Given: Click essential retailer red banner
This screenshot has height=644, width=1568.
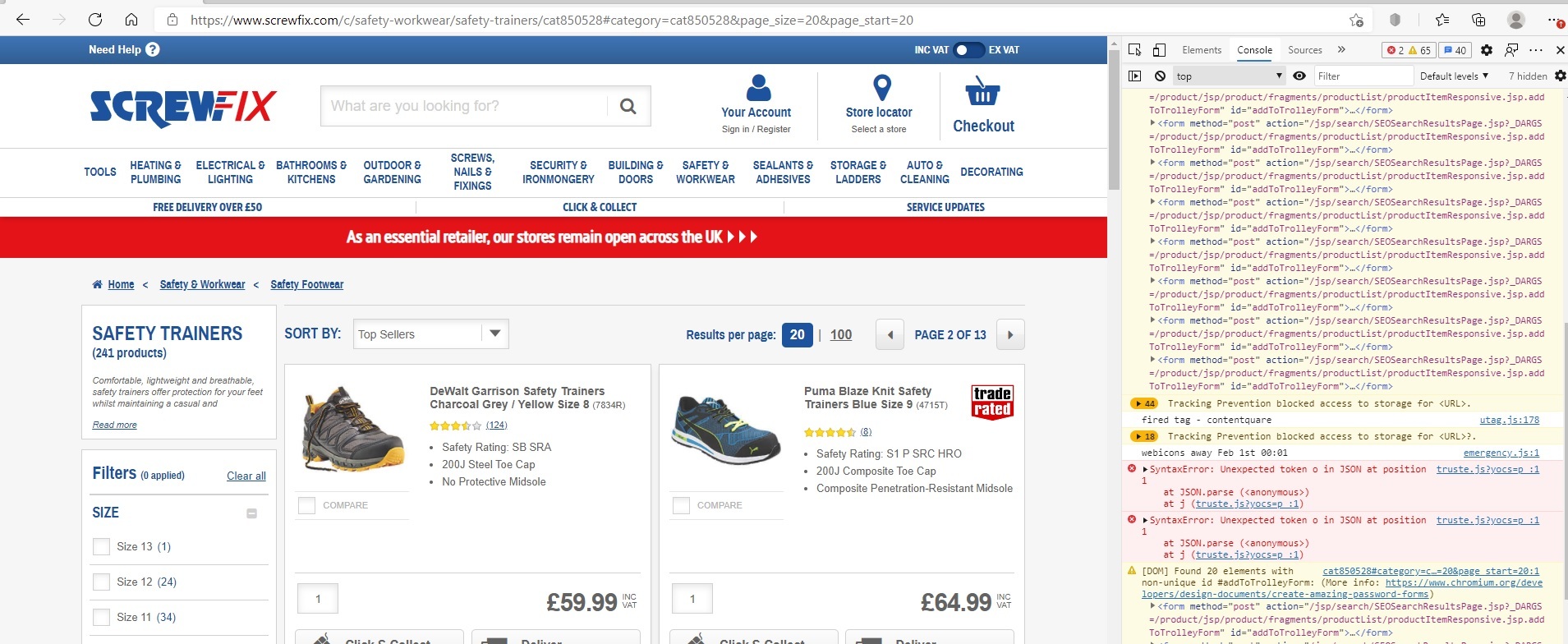Looking at the screenshot, I should [554, 237].
